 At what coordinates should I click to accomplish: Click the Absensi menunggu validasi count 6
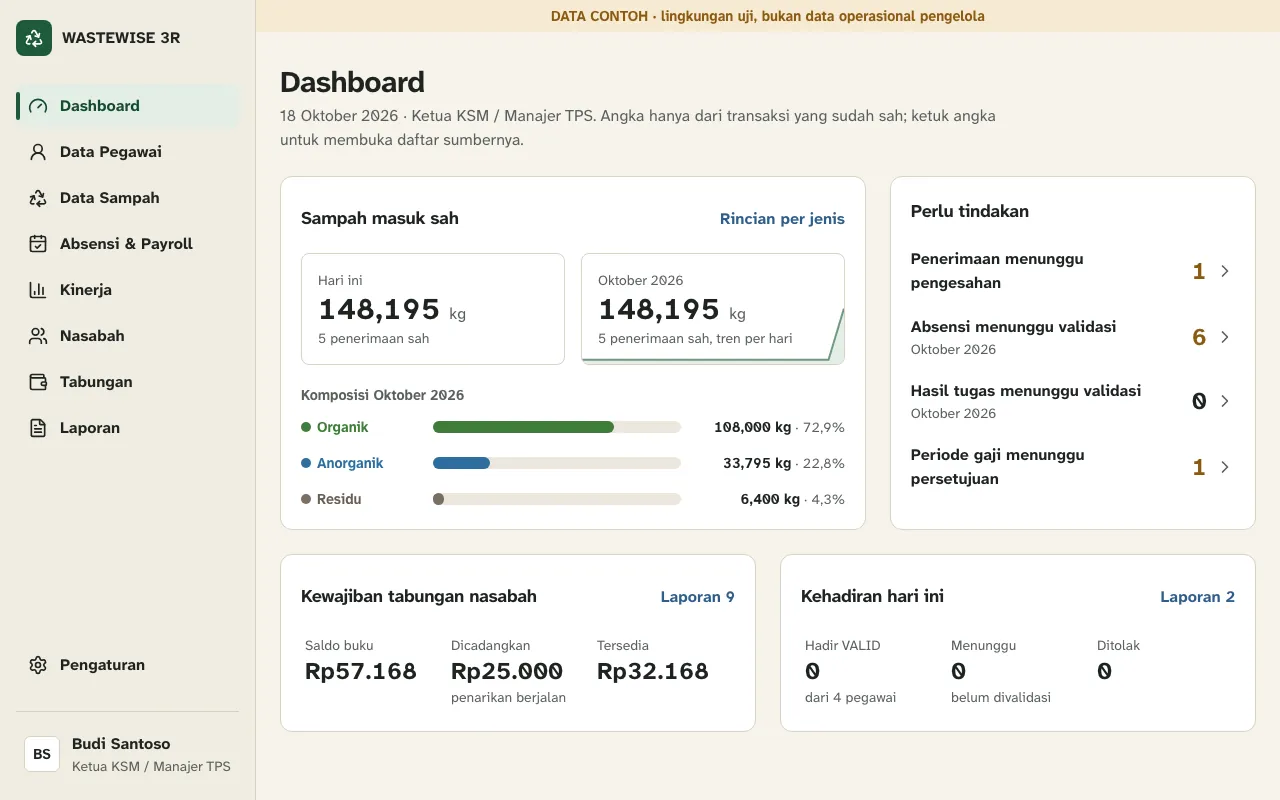[x=1199, y=337]
